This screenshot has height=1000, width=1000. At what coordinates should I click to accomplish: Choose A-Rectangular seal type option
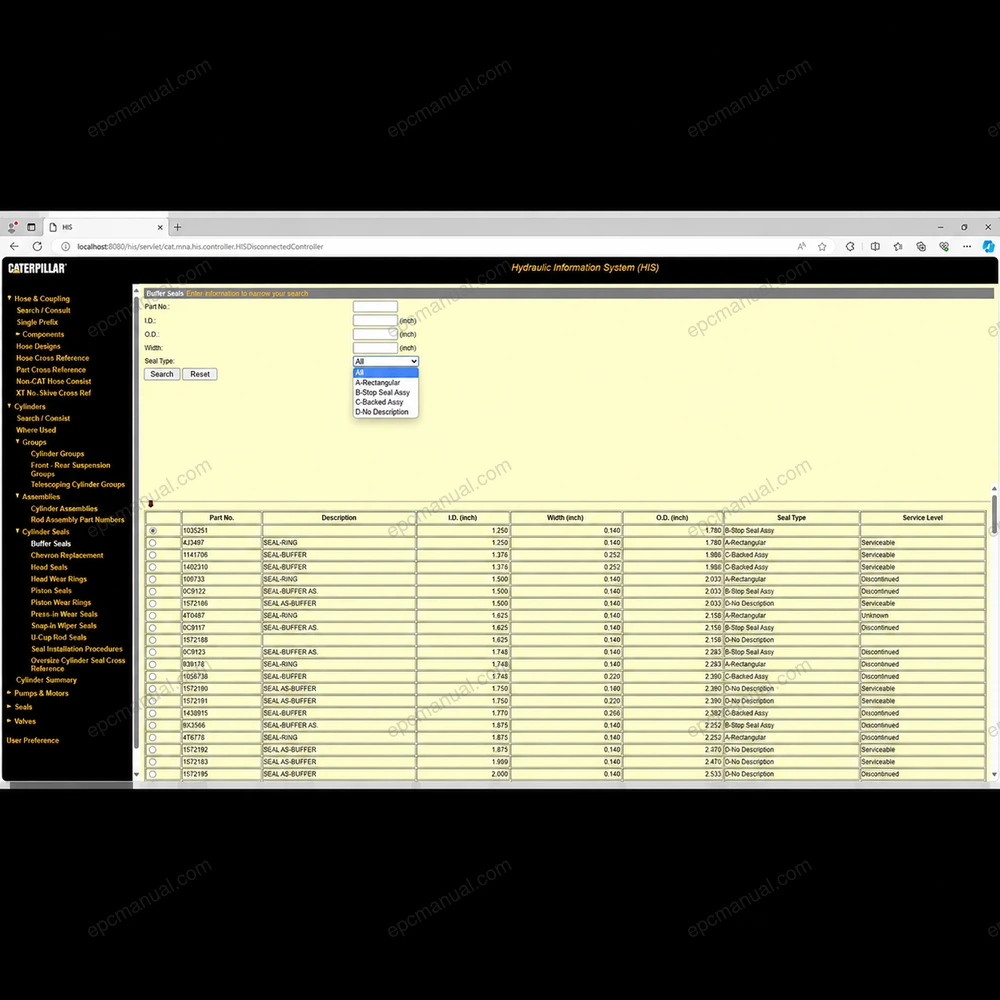coord(386,383)
